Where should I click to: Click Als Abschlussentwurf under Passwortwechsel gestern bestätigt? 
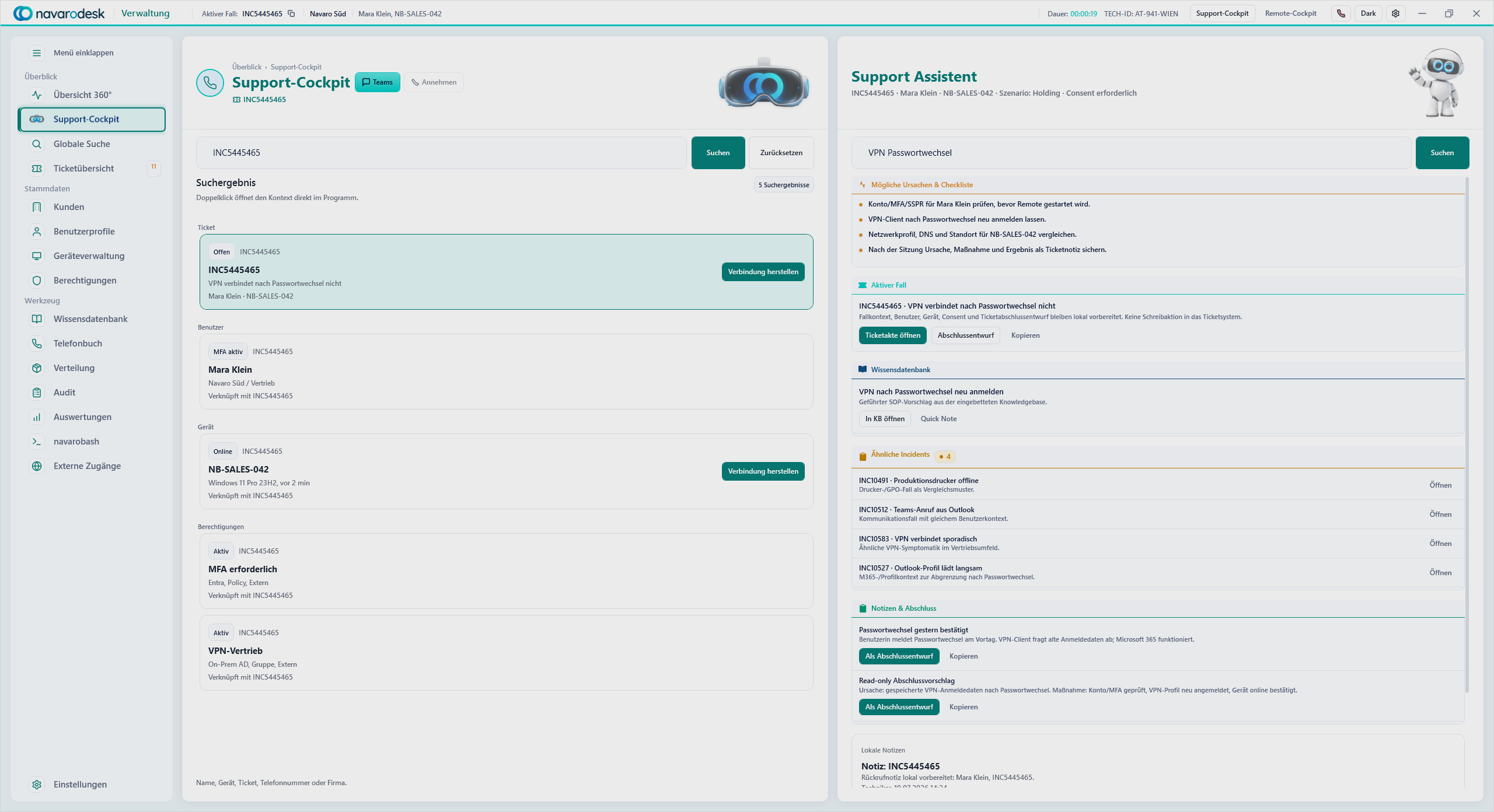899,656
